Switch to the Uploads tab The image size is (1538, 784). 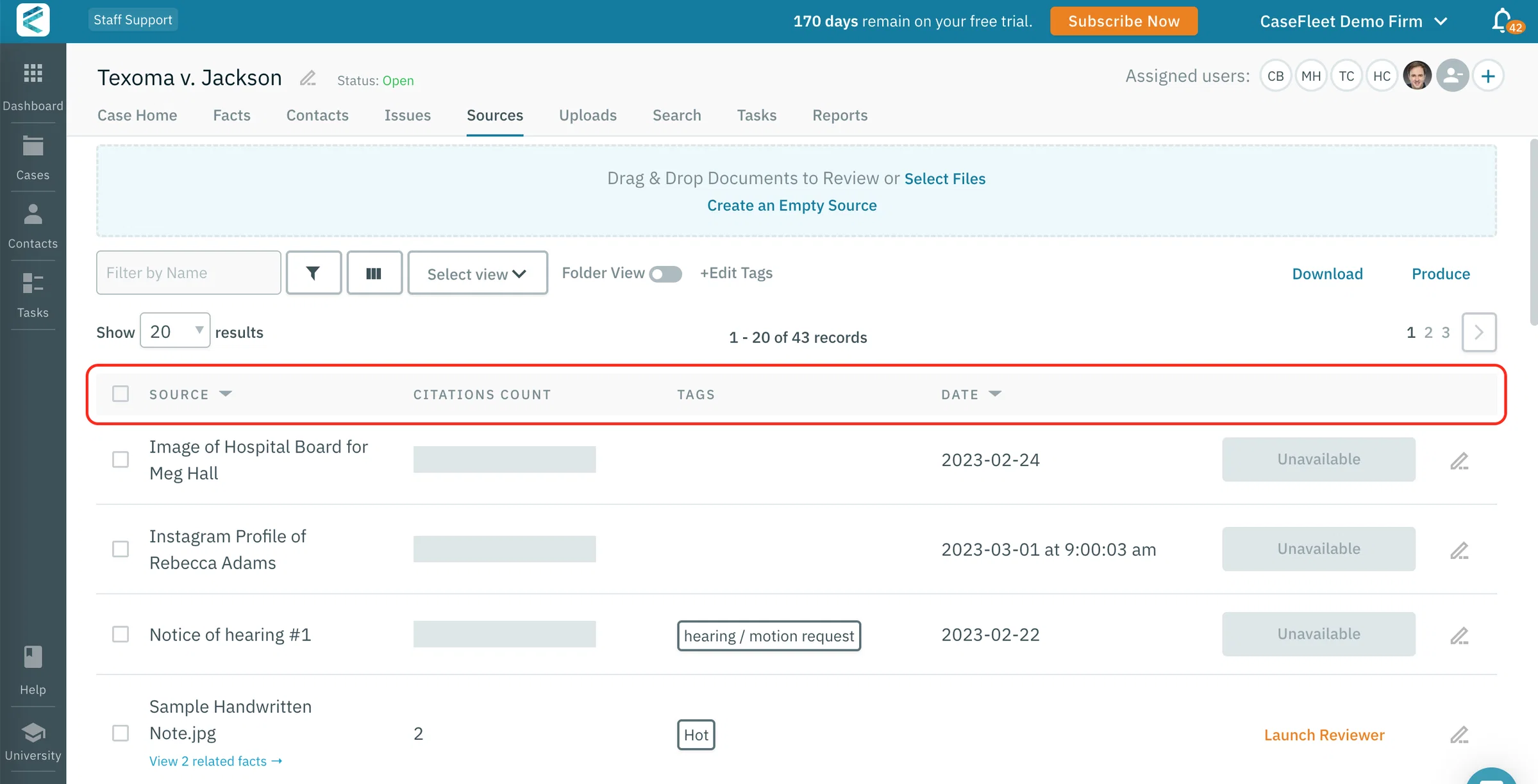(588, 115)
